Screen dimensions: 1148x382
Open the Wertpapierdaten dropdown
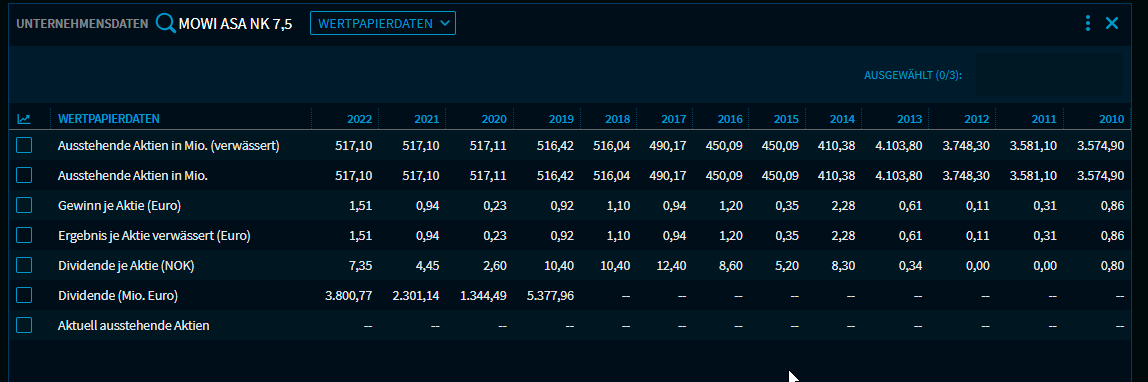[383, 23]
